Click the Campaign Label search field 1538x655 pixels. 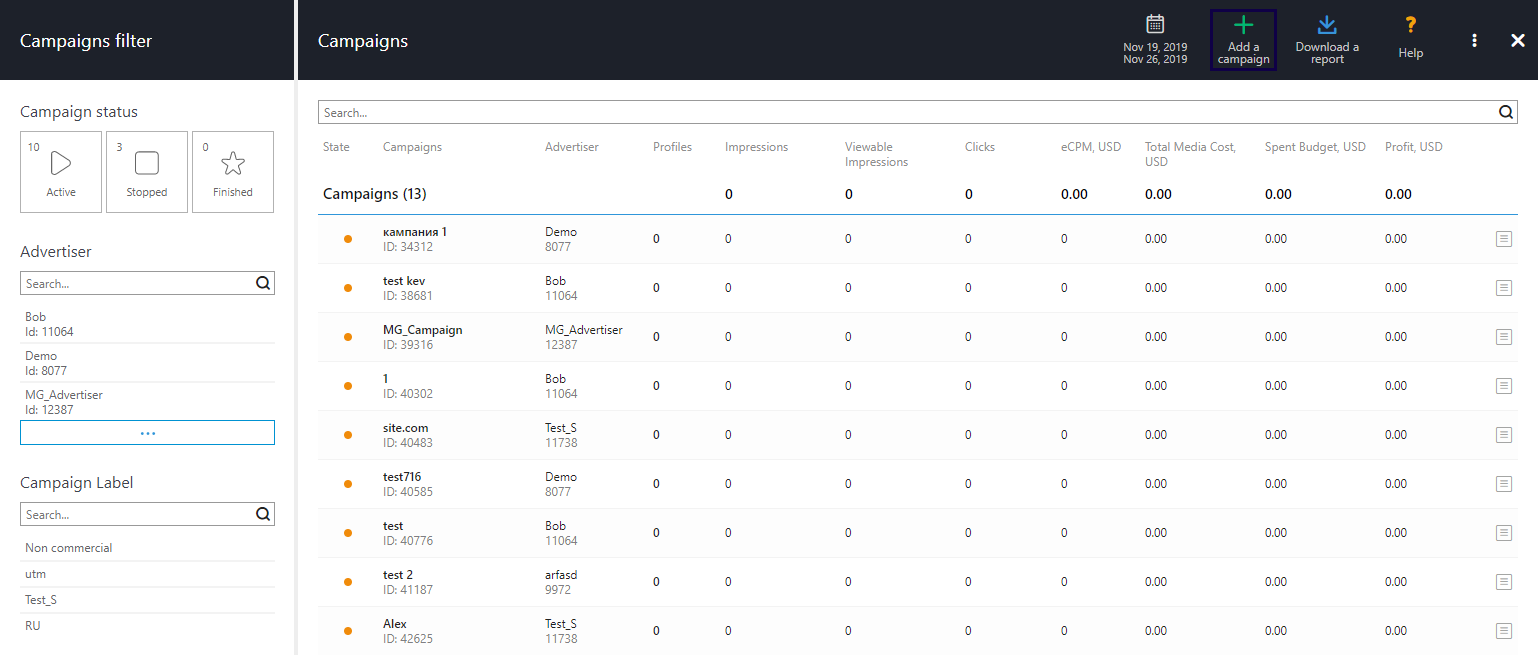click(137, 514)
